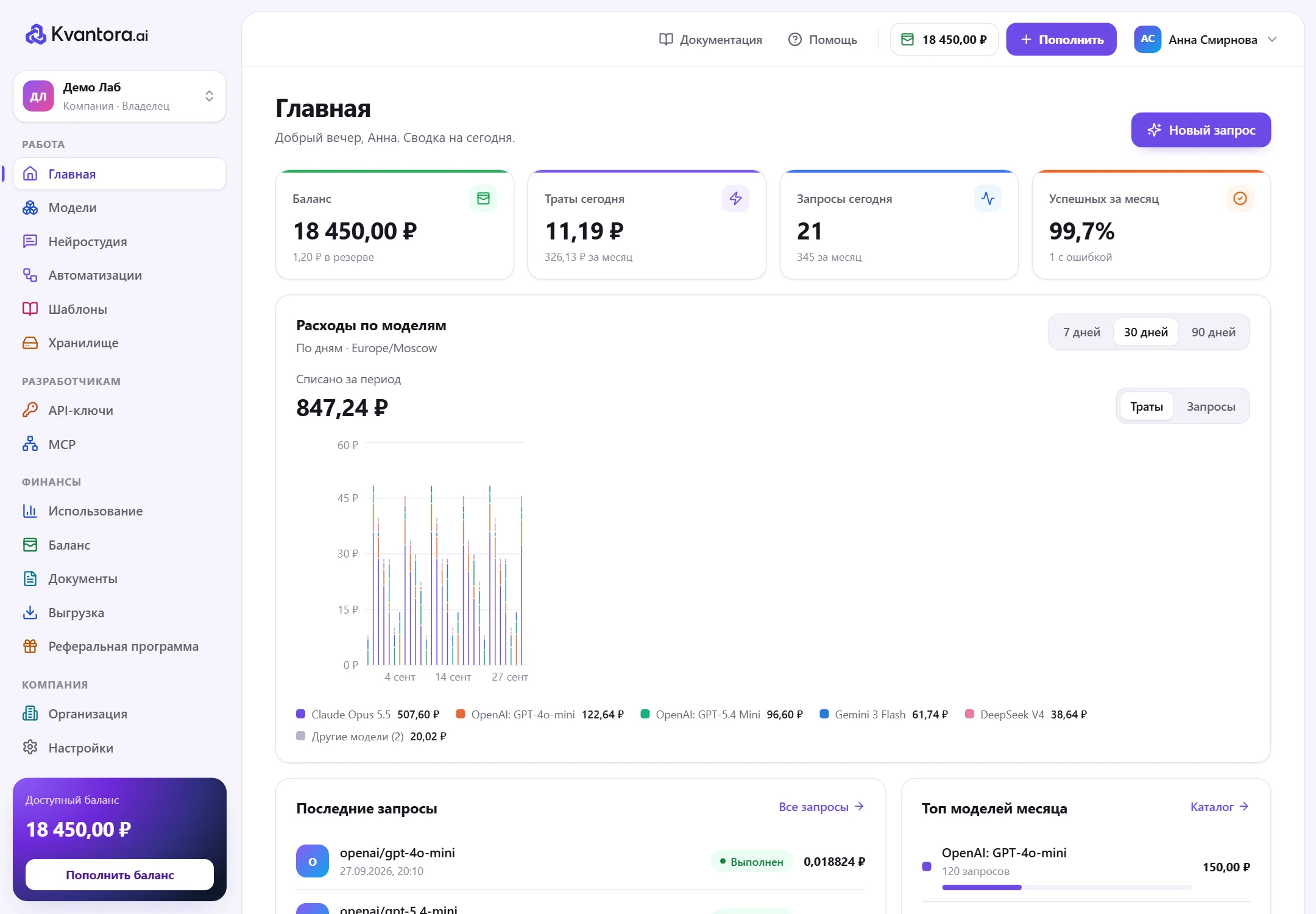
Task: Click the Claude Opus 5.5 legend swatch
Action: point(300,714)
